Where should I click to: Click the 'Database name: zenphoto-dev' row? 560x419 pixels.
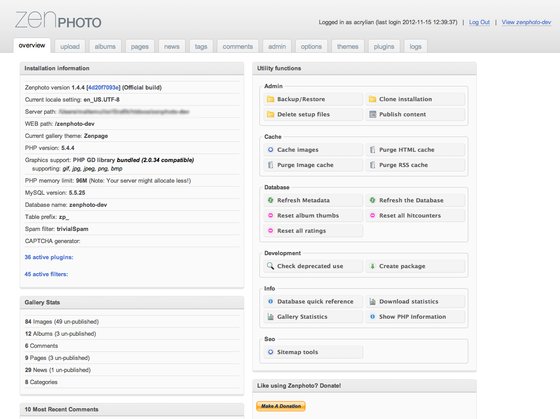[132, 205]
